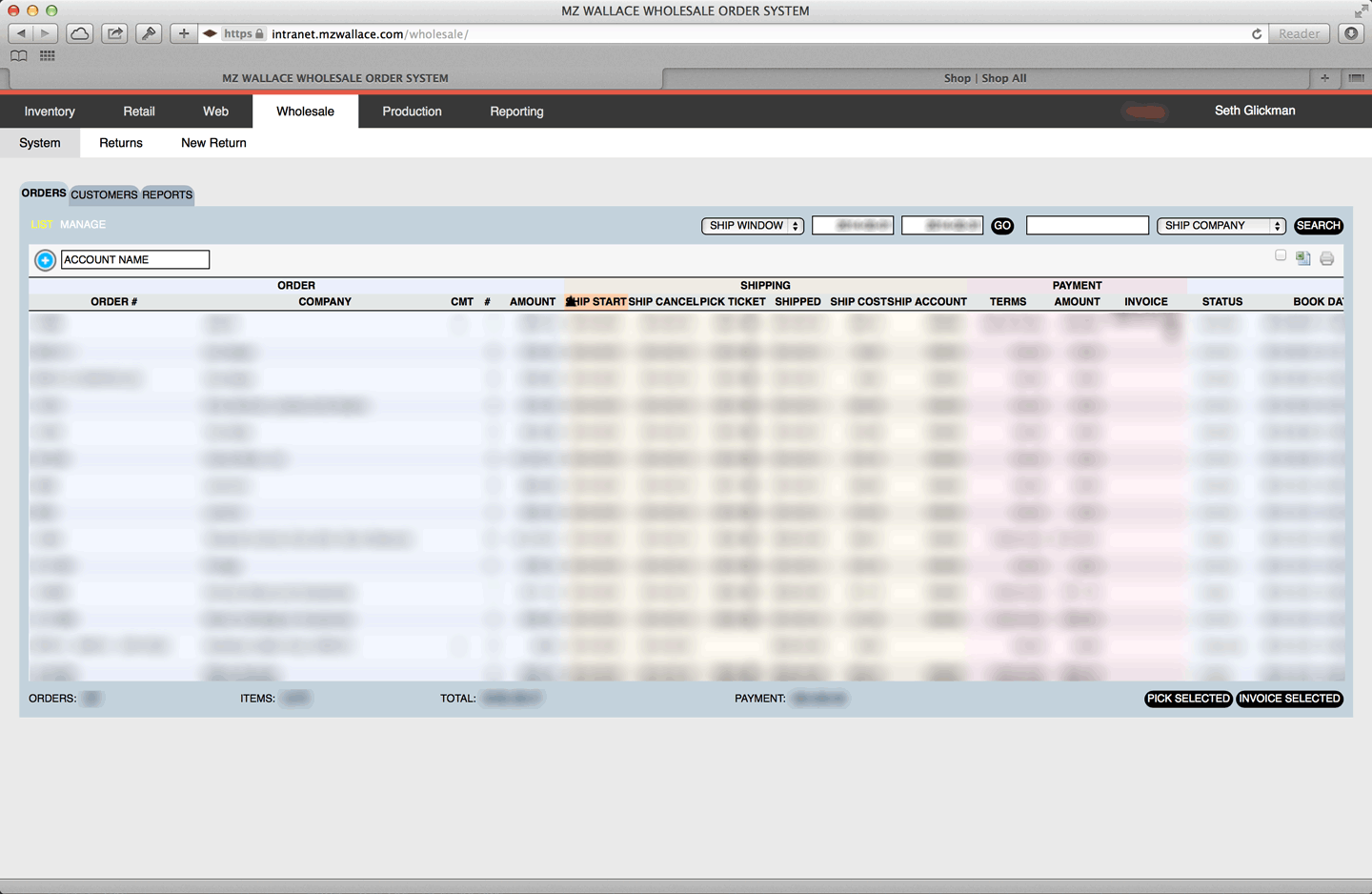Viewport: 1372px width, 894px height.
Task: Click the GO button
Action: (x=1002, y=226)
